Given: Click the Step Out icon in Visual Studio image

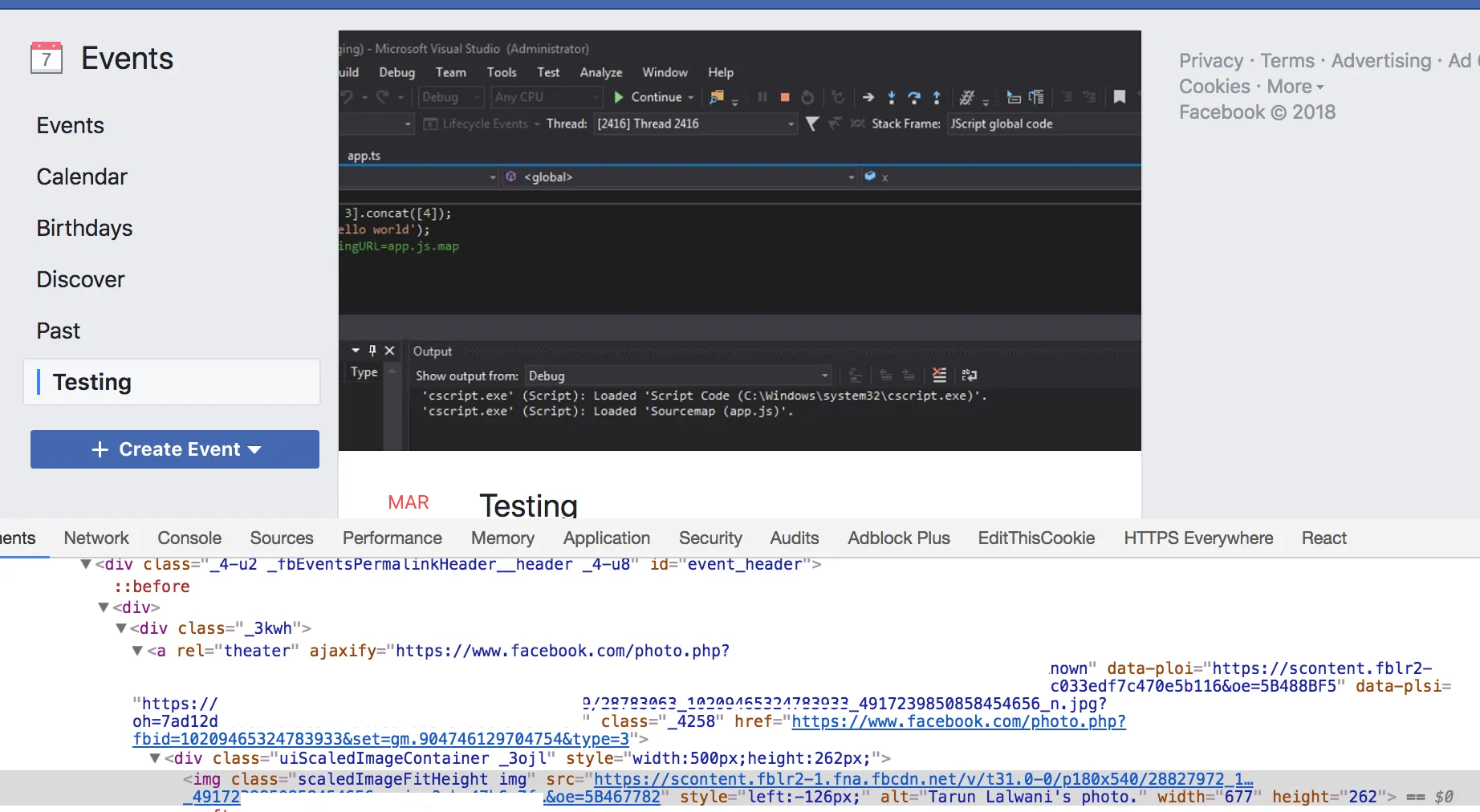Looking at the screenshot, I should click(x=937, y=97).
